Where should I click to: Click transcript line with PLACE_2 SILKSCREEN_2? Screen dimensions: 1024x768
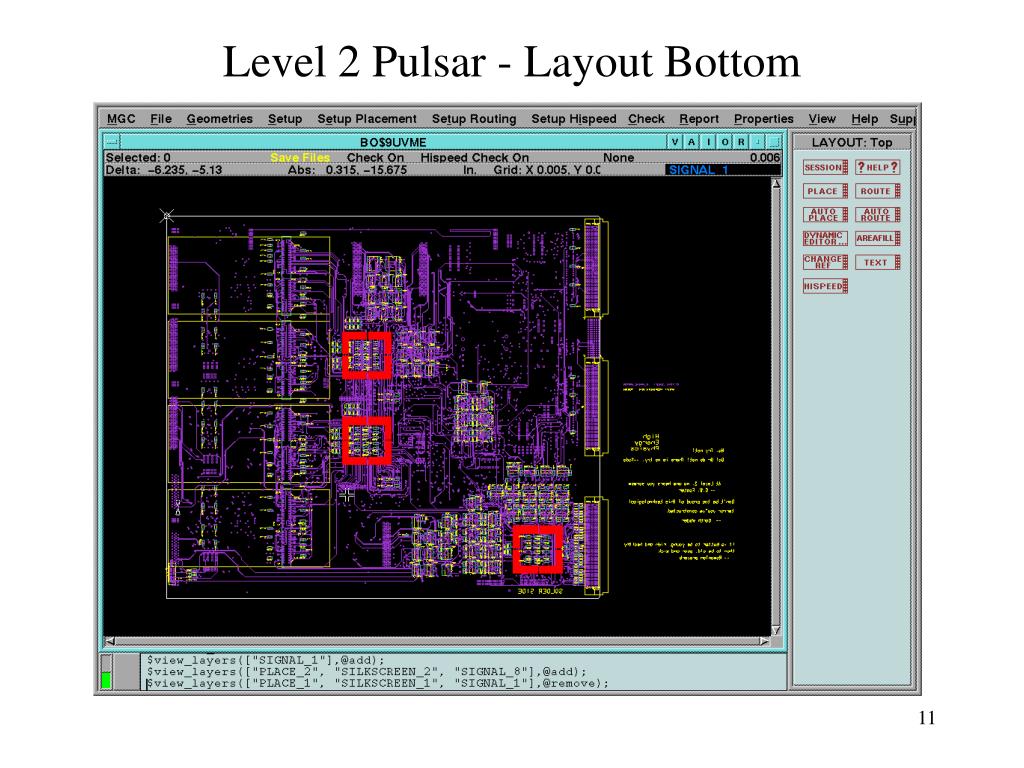point(366,671)
